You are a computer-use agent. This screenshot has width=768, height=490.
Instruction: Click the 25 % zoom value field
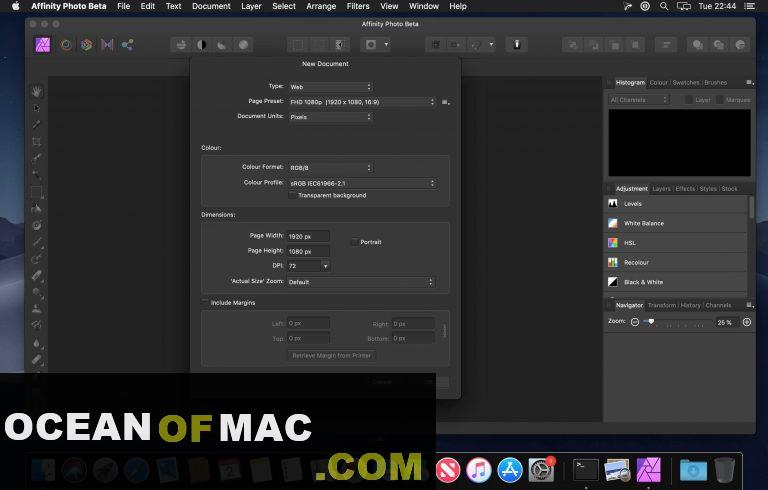pyautogui.click(x=725, y=322)
